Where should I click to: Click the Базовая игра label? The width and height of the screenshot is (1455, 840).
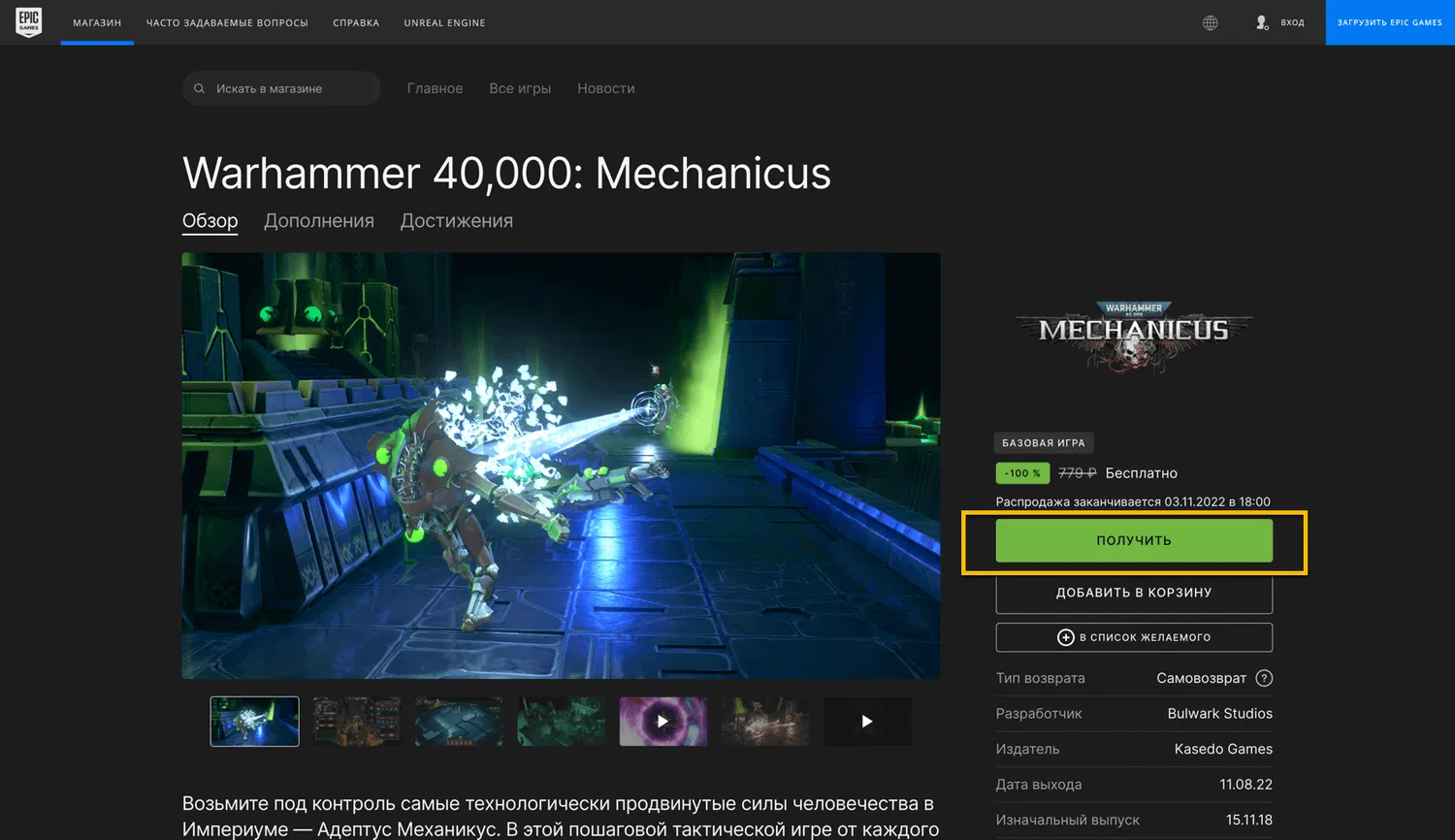(x=1044, y=443)
